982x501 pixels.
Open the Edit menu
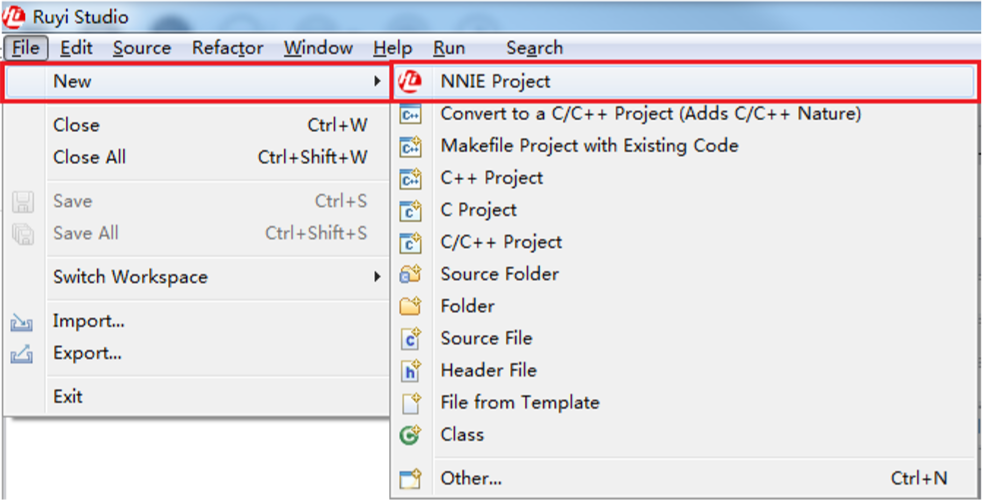click(x=76, y=48)
